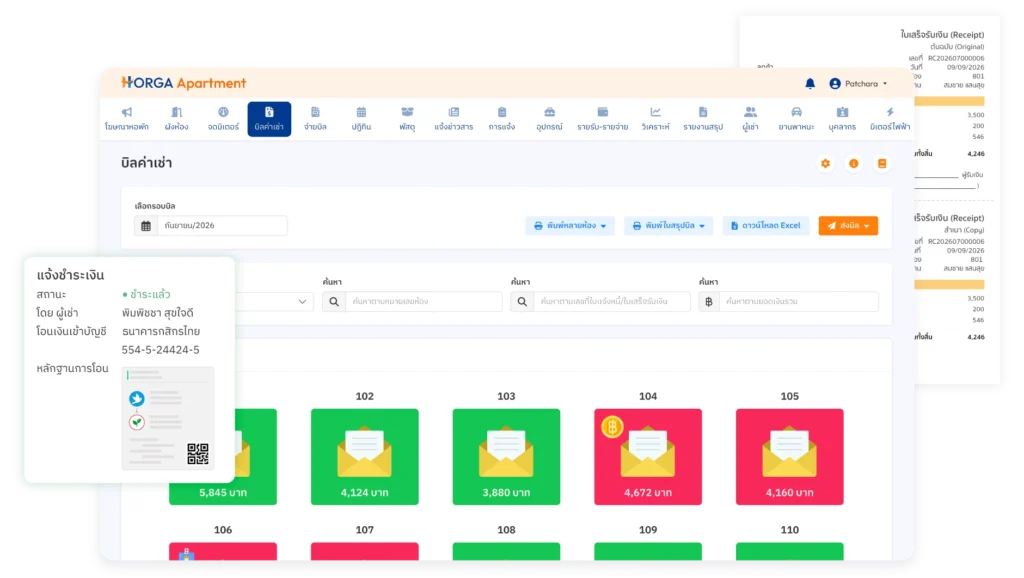
Task: Click the orange info circle icon
Action: (x=854, y=163)
